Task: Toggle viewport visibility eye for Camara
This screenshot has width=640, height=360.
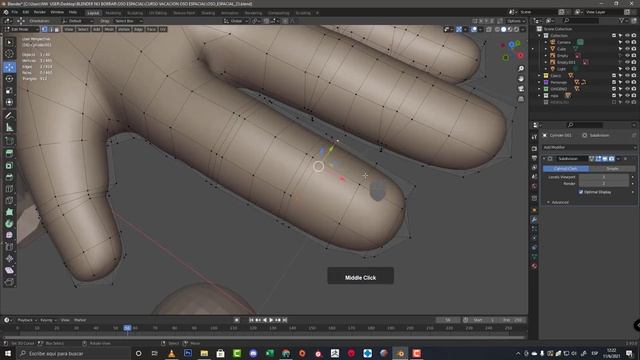Action: (627, 42)
